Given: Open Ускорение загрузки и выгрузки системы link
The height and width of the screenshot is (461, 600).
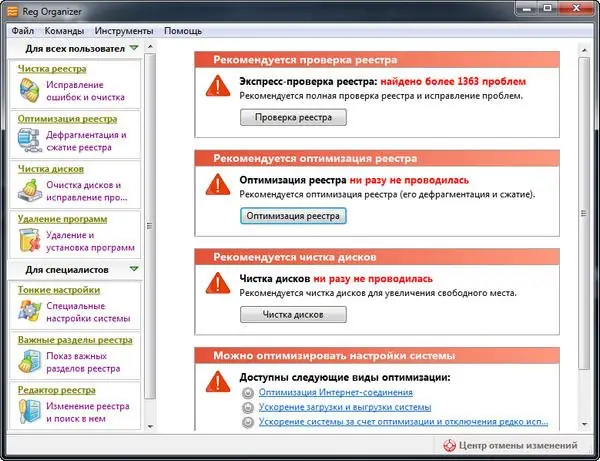Looking at the screenshot, I should tap(345, 407).
